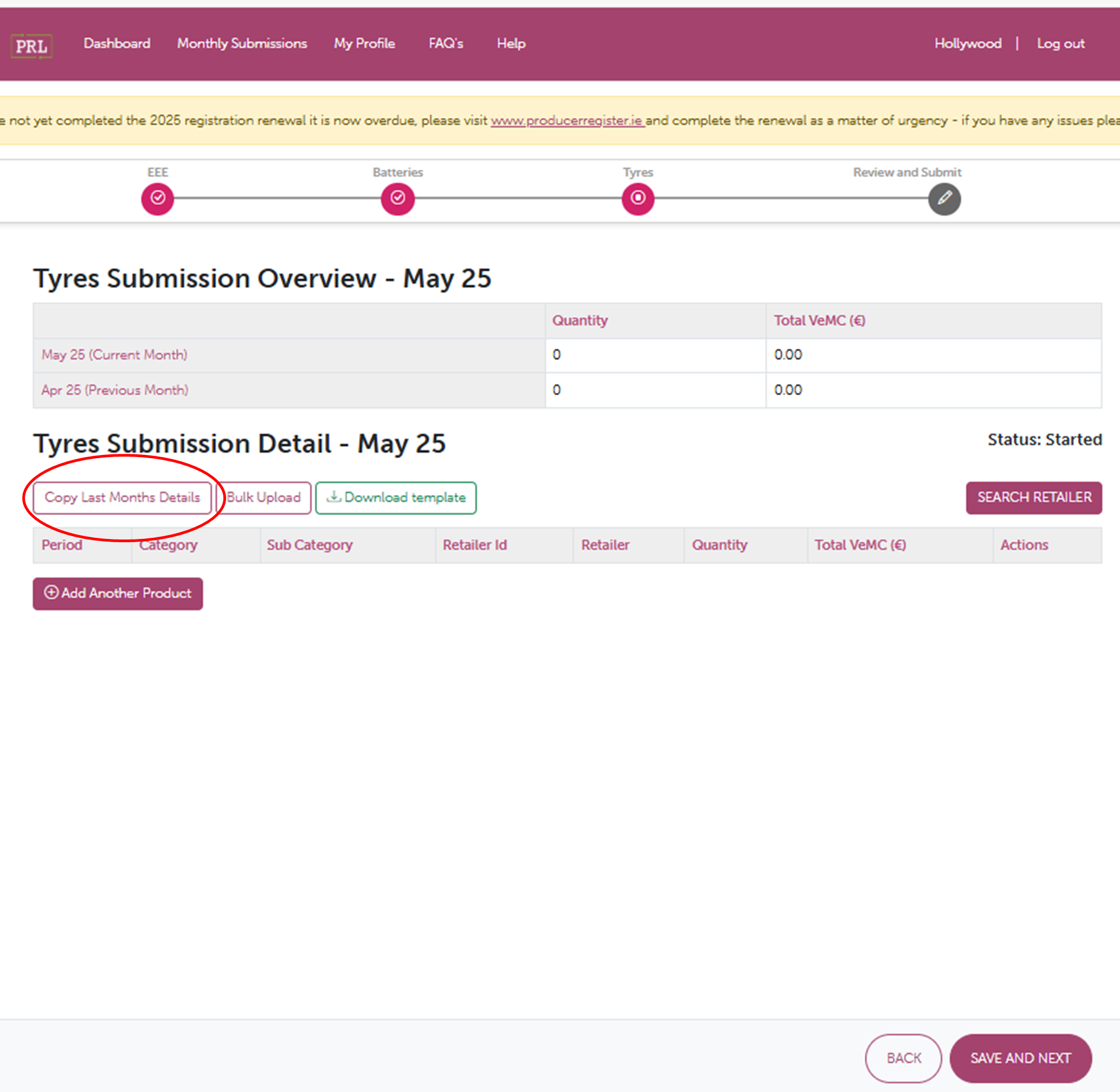Screen dimensions: 1120x1092
Task: Click the completed EEE step checkmark icon
Action: [157, 199]
